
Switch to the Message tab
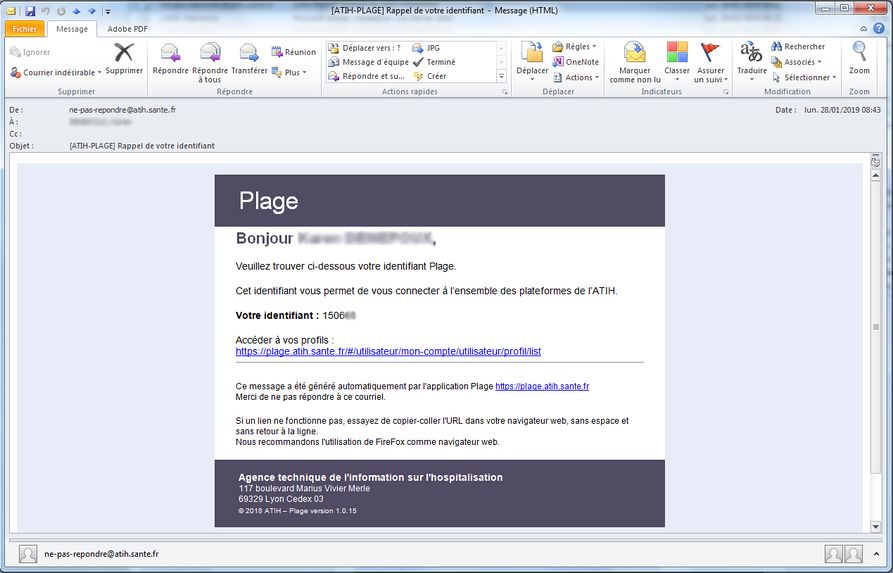click(x=72, y=28)
